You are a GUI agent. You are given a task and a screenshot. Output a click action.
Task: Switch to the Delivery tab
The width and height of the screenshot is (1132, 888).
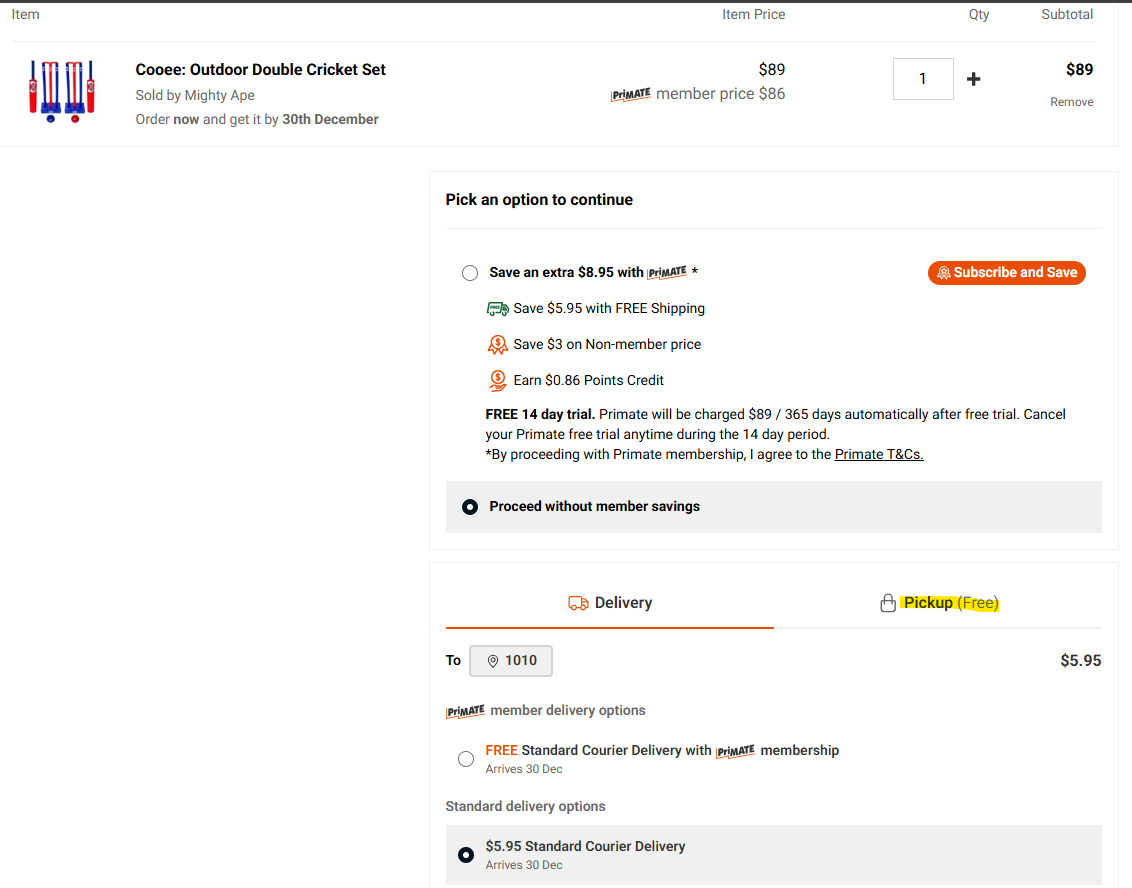[610, 603]
